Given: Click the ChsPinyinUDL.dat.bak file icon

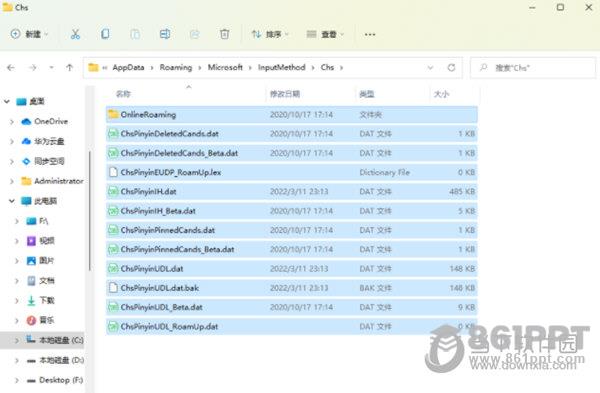Looking at the screenshot, I should (x=113, y=288).
